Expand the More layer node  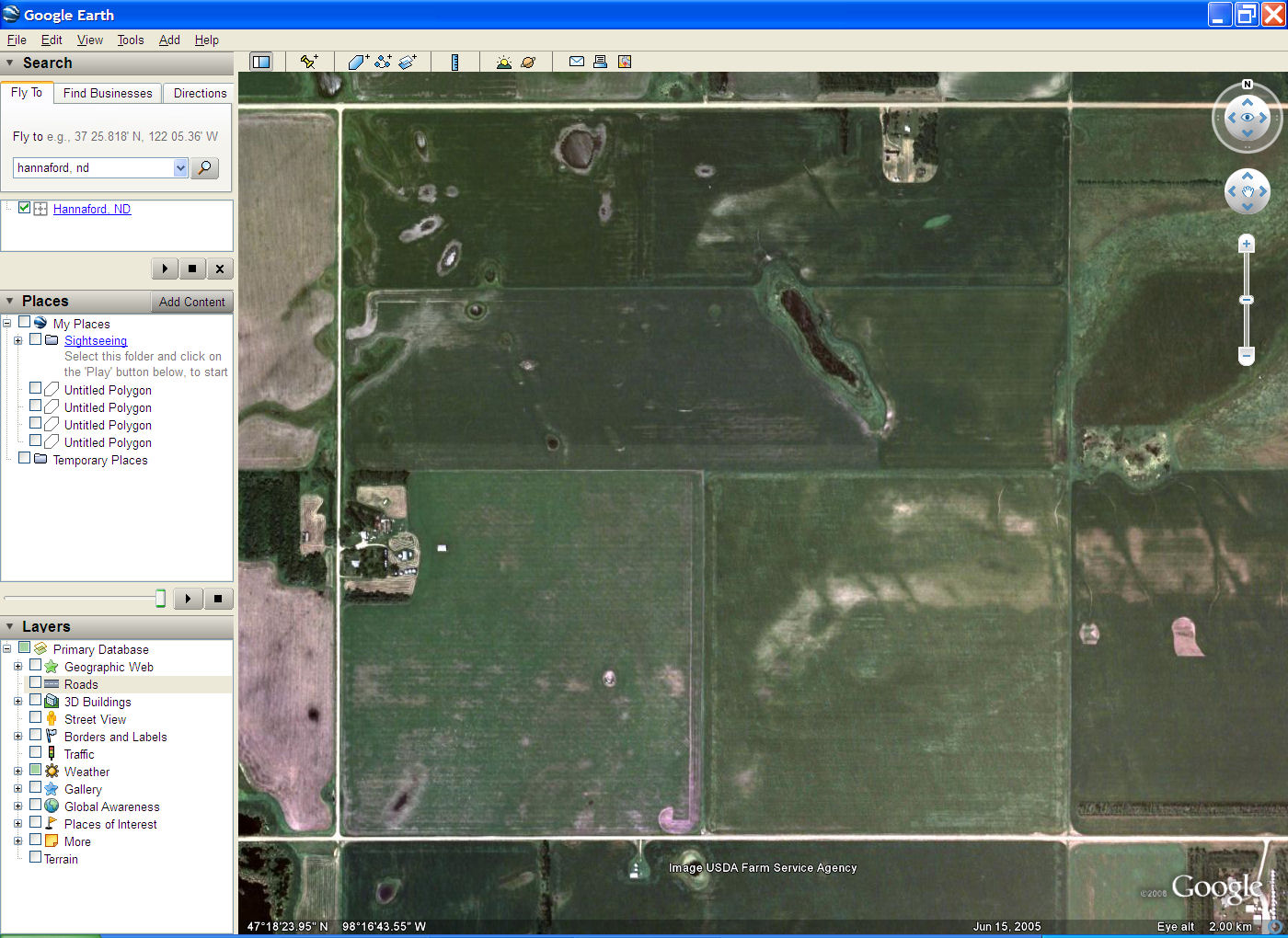[x=17, y=841]
